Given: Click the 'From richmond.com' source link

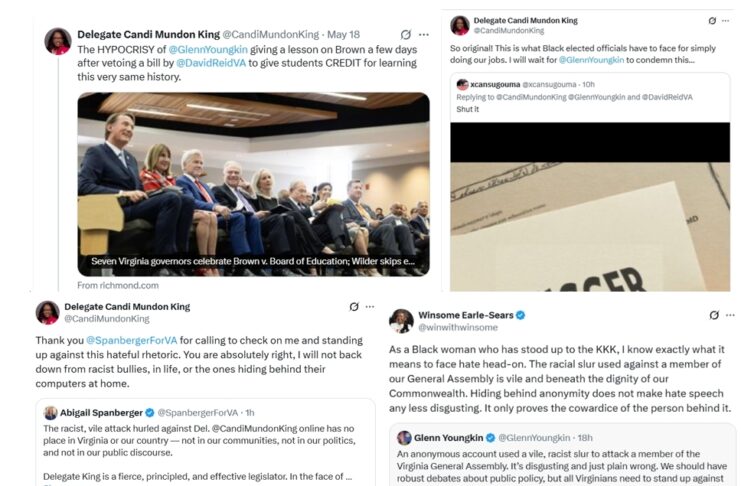Looking at the screenshot, I should [x=118, y=285].
